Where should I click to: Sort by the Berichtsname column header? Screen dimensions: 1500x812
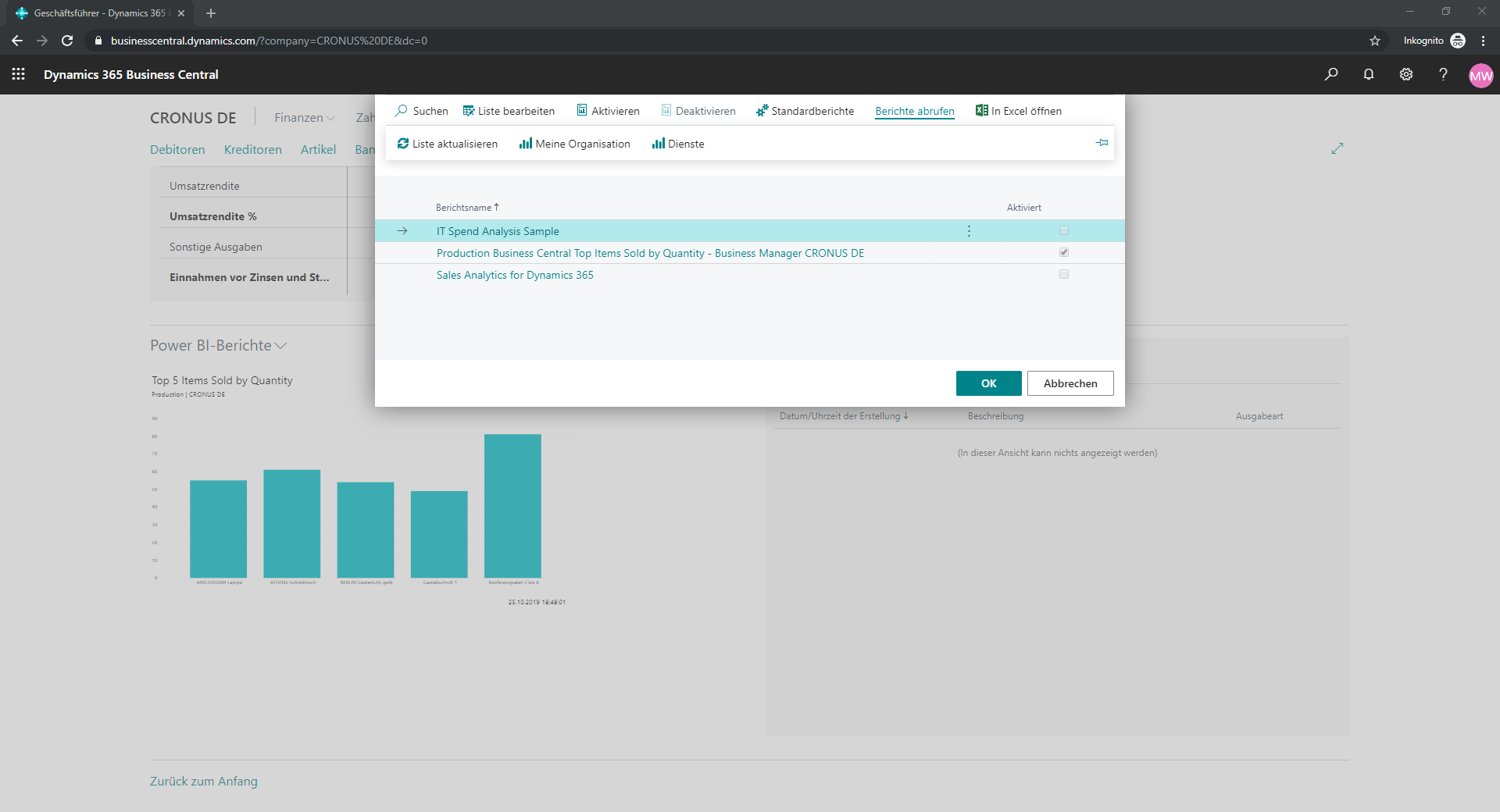464,208
